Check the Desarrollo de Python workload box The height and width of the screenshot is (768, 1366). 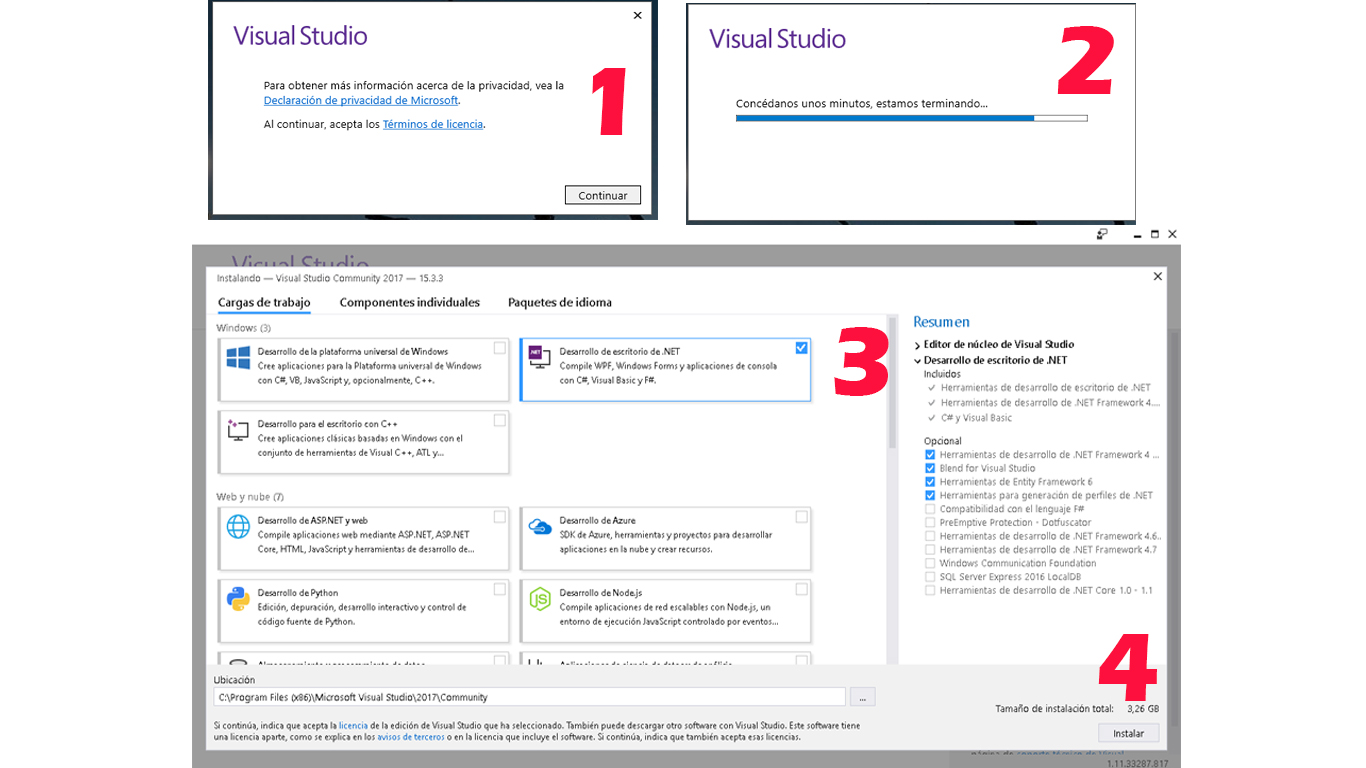[499, 589]
